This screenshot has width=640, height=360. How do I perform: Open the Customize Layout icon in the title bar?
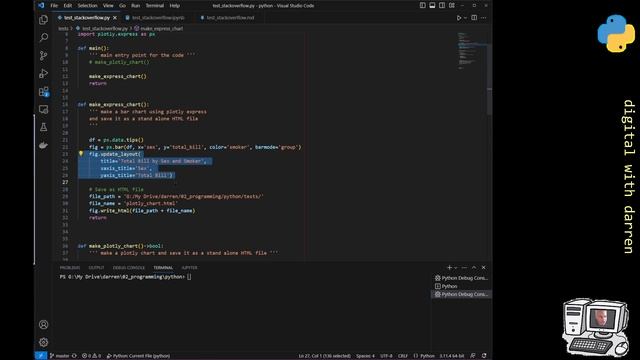[452, 6]
